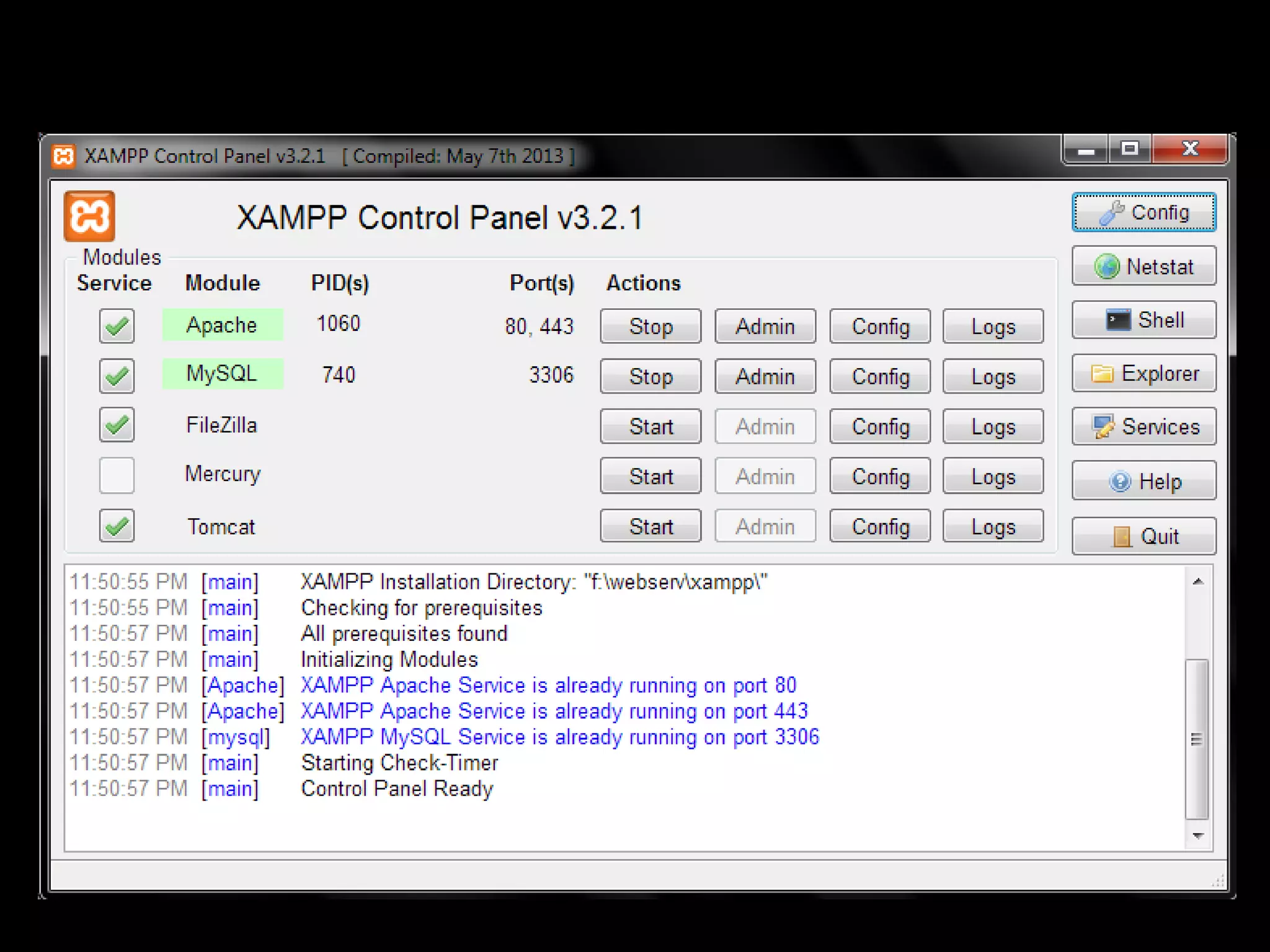The height and width of the screenshot is (952, 1270).
Task: Click the 'Starting Check-Timer' log line
Action: click(399, 762)
